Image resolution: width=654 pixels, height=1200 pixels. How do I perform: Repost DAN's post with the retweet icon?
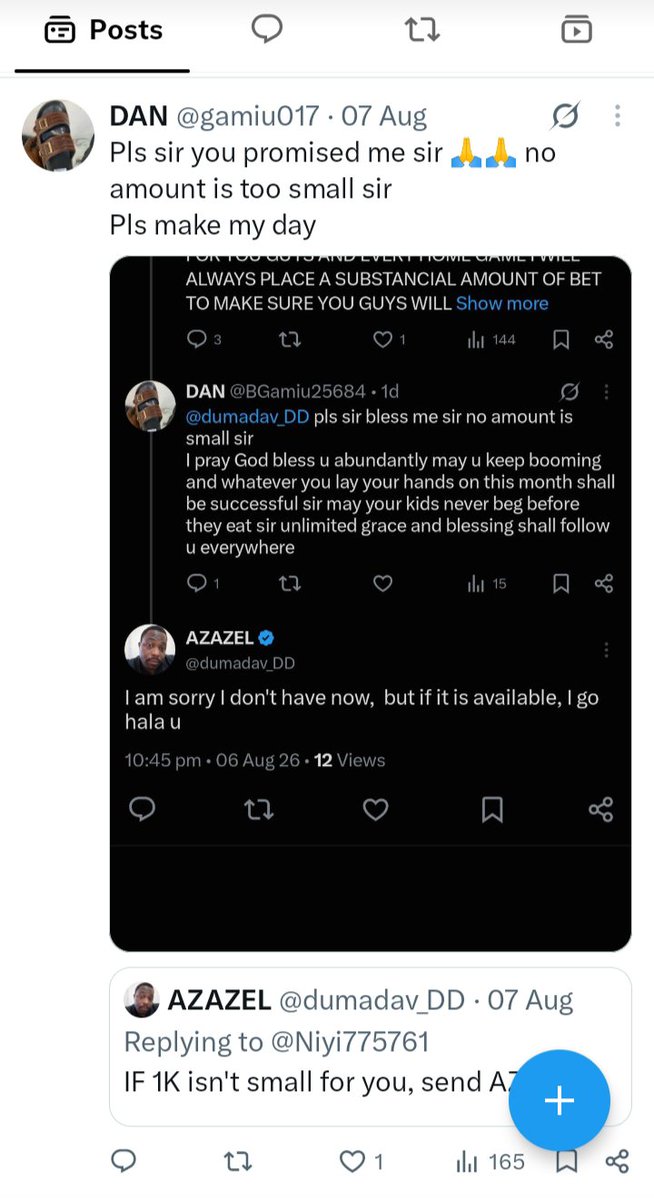238,1162
